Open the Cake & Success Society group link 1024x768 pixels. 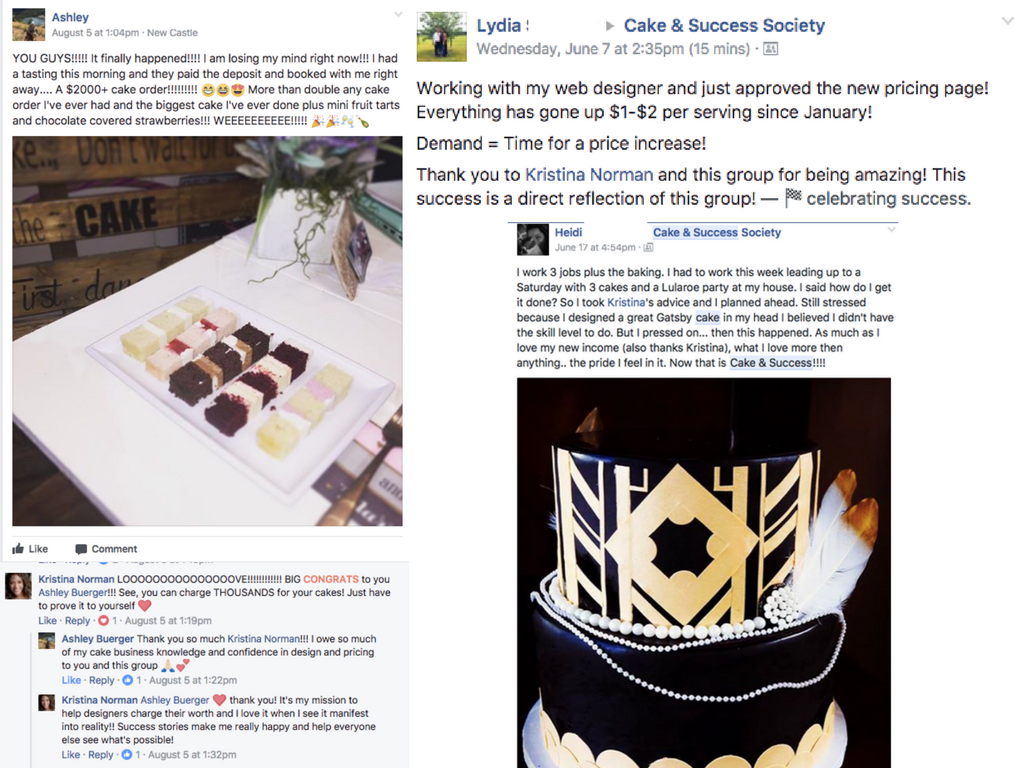(x=724, y=25)
